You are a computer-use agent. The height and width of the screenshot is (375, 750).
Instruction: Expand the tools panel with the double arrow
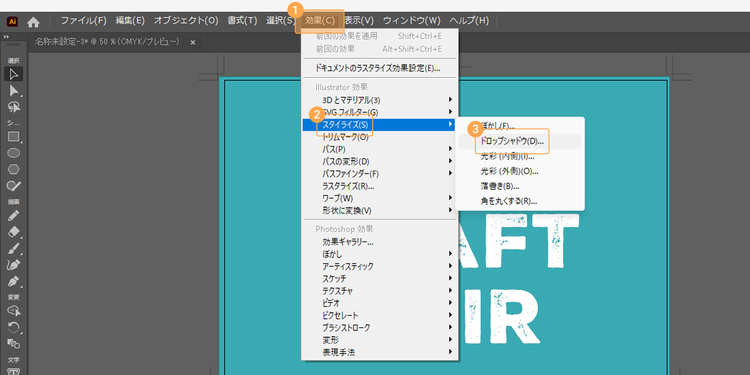pos(6,36)
